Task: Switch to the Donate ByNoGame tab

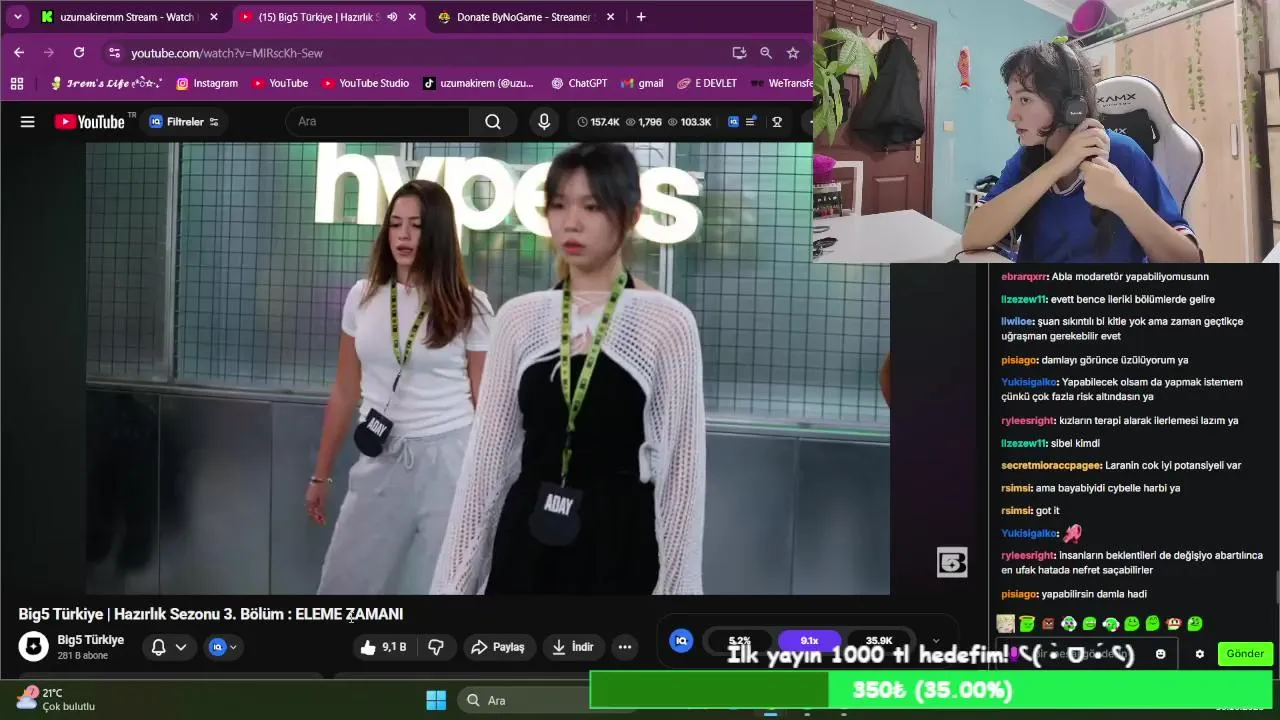Action: 524,17
